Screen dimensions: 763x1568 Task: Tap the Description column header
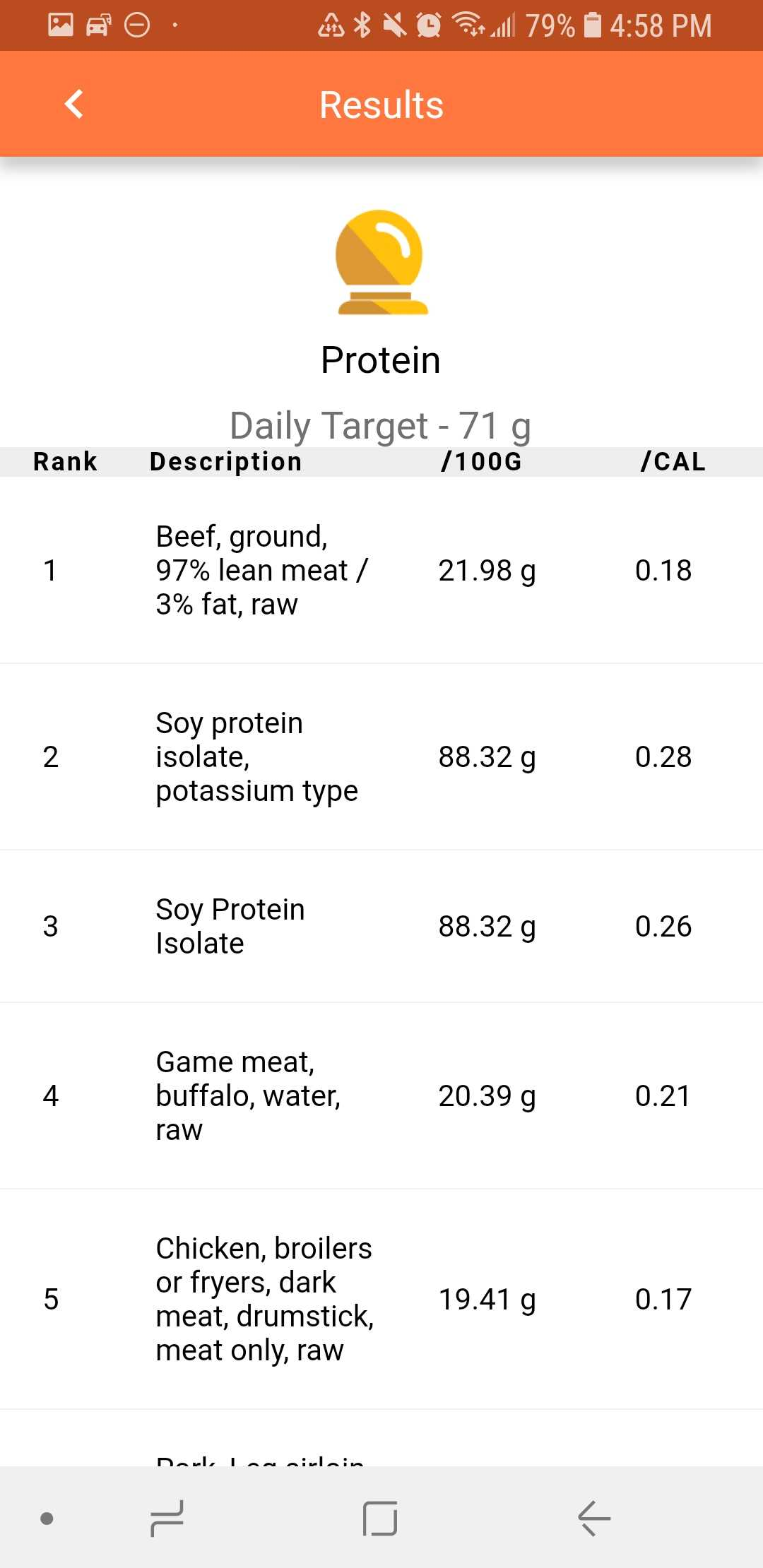coord(226,462)
